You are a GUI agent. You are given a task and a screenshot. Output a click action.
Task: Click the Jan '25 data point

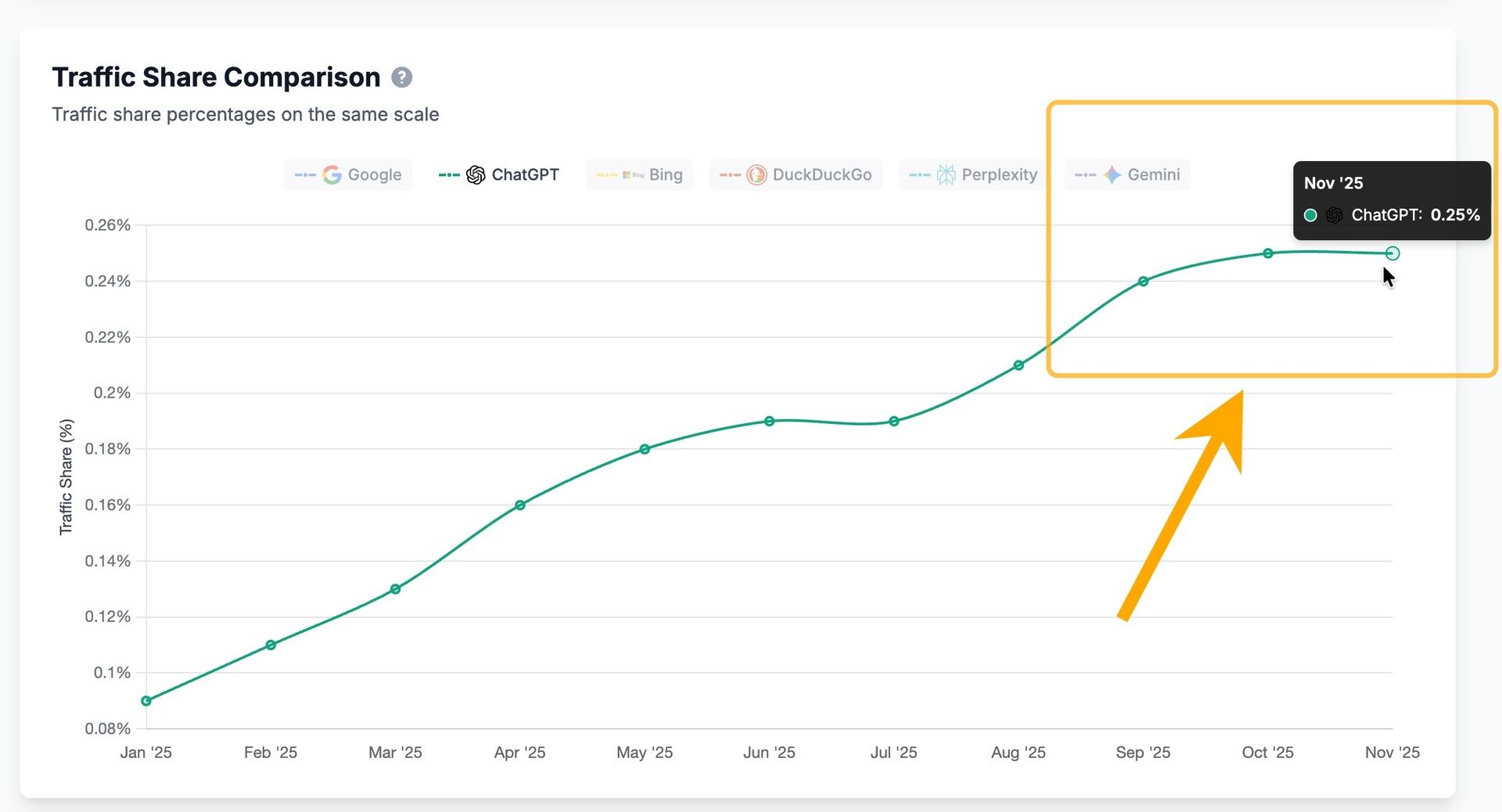146,701
